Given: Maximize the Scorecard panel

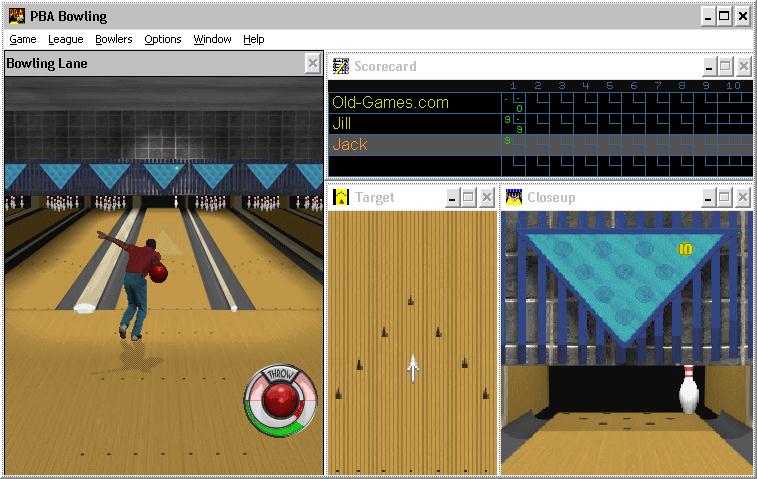Looking at the screenshot, I should (x=725, y=67).
